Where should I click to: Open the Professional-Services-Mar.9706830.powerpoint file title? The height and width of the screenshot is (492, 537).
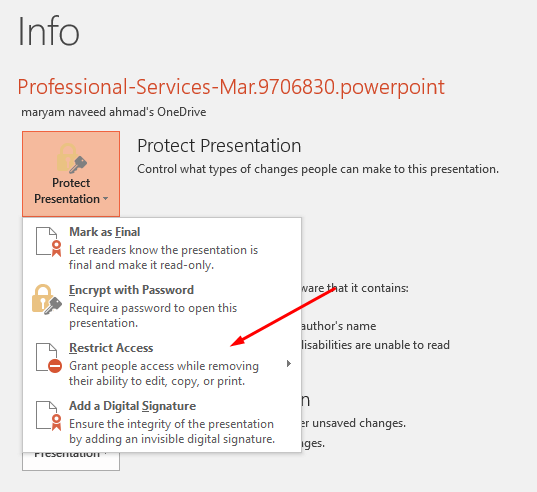pyautogui.click(x=231, y=87)
